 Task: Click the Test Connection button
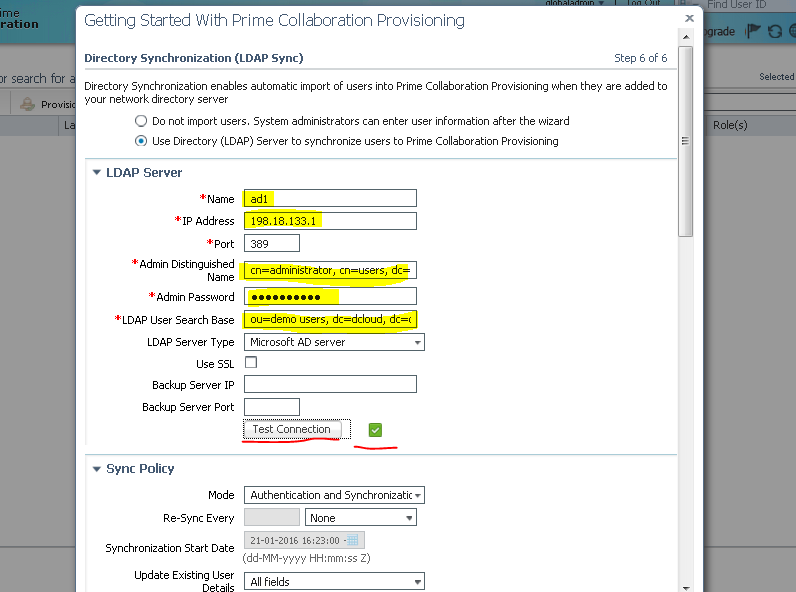point(291,429)
